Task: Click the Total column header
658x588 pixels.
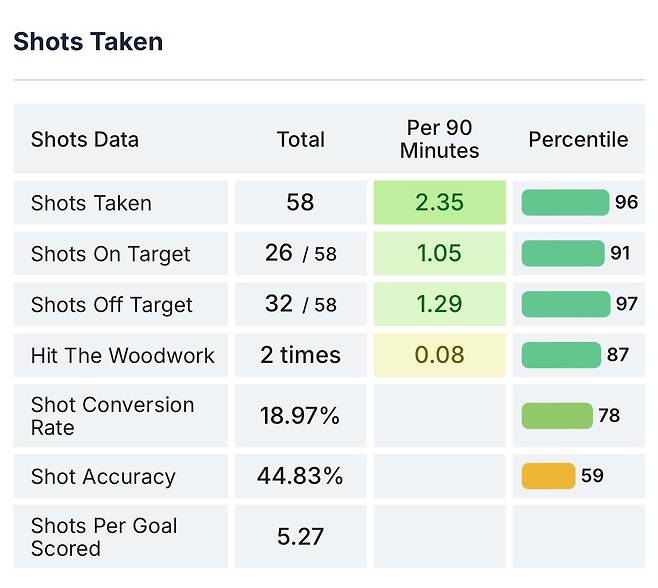Action: tap(301, 140)
